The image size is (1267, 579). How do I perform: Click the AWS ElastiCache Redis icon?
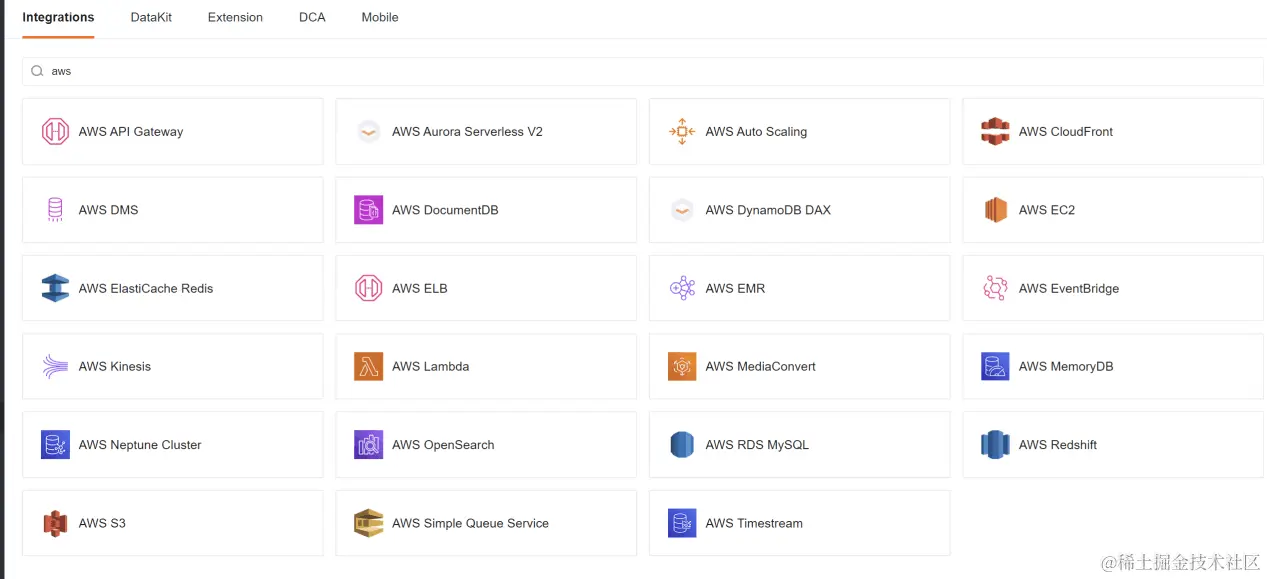pyautogui.click(x=55, y=288)
